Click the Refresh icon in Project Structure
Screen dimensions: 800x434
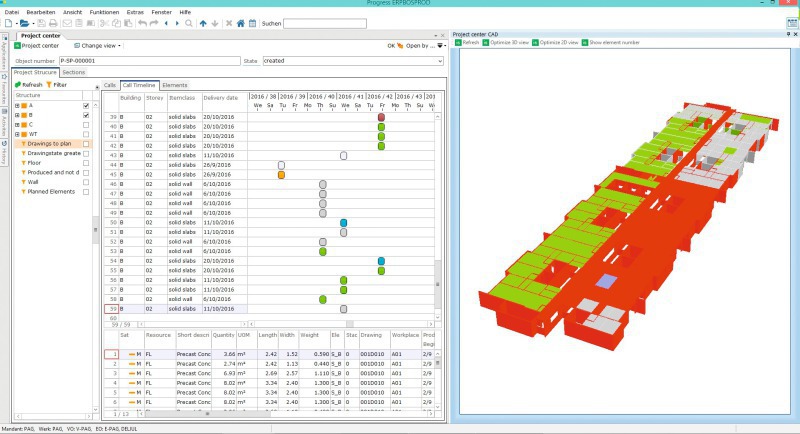click(18, 85)
